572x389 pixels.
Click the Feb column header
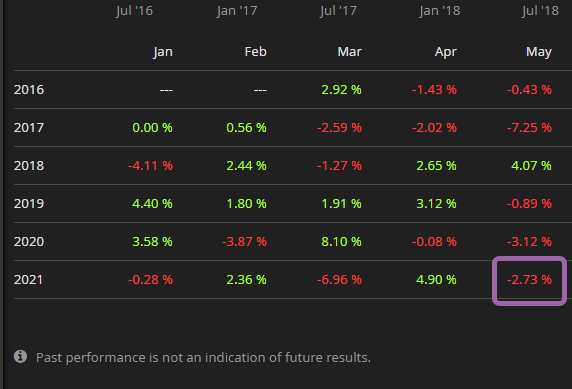255,51
